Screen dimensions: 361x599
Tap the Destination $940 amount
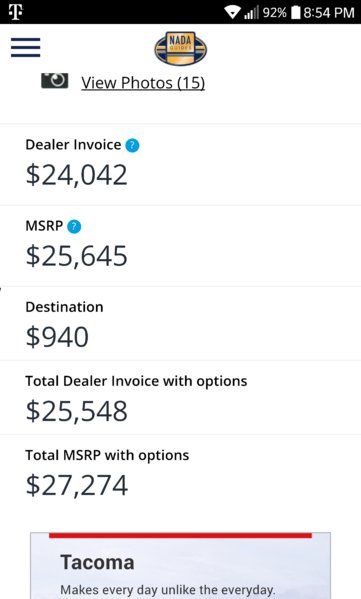click(57, 337)
